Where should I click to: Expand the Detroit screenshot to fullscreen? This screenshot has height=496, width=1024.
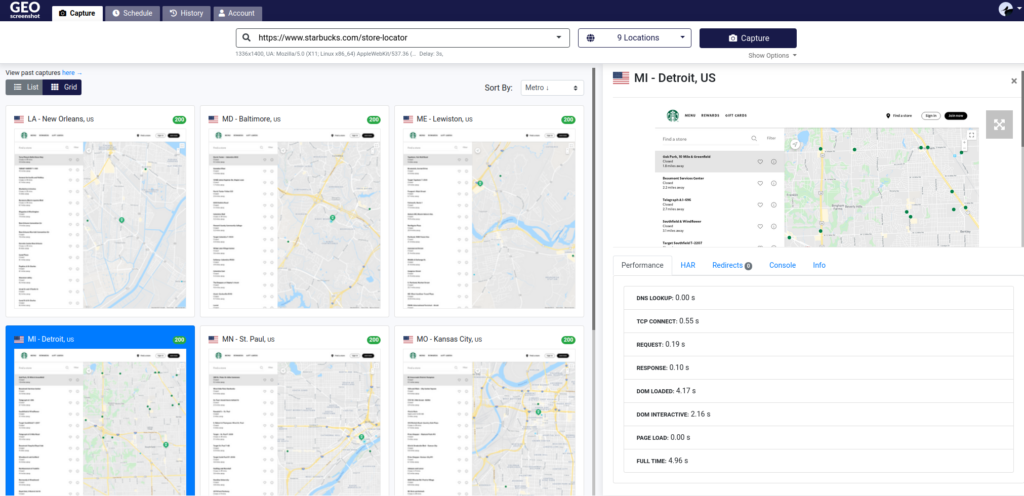[999, 125]
